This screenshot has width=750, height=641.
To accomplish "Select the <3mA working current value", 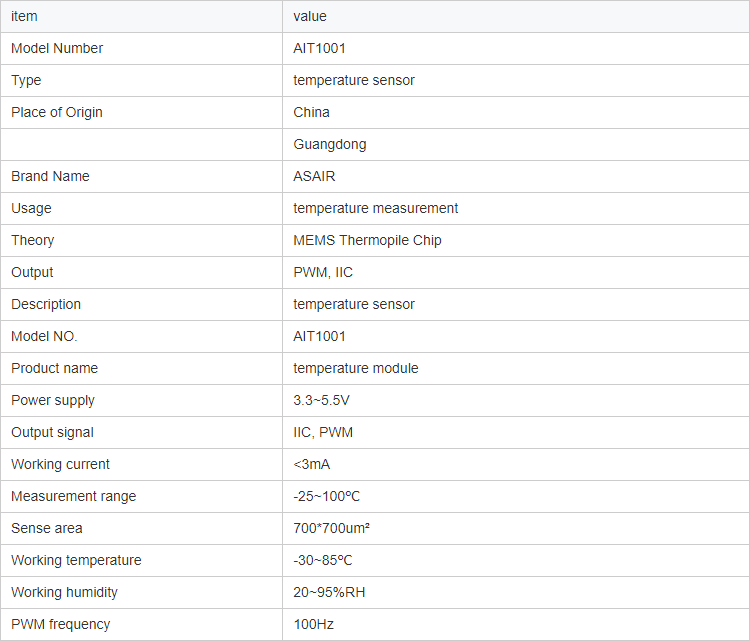I will 313,464.
